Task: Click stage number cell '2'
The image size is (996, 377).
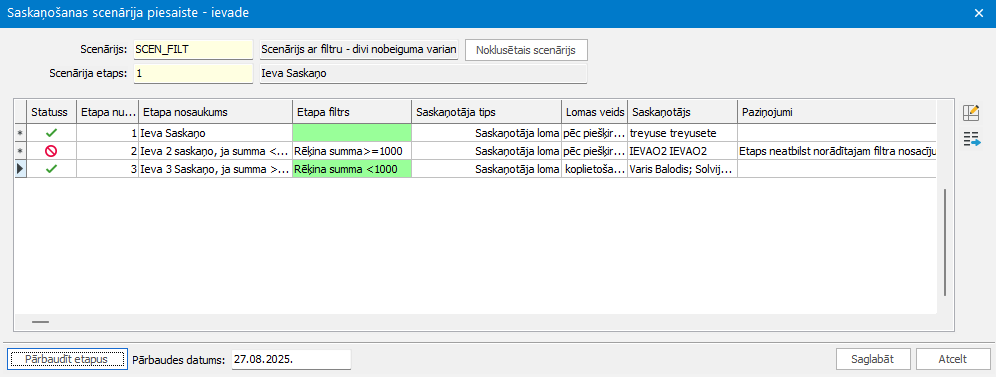Action: [x=108, y=152]
